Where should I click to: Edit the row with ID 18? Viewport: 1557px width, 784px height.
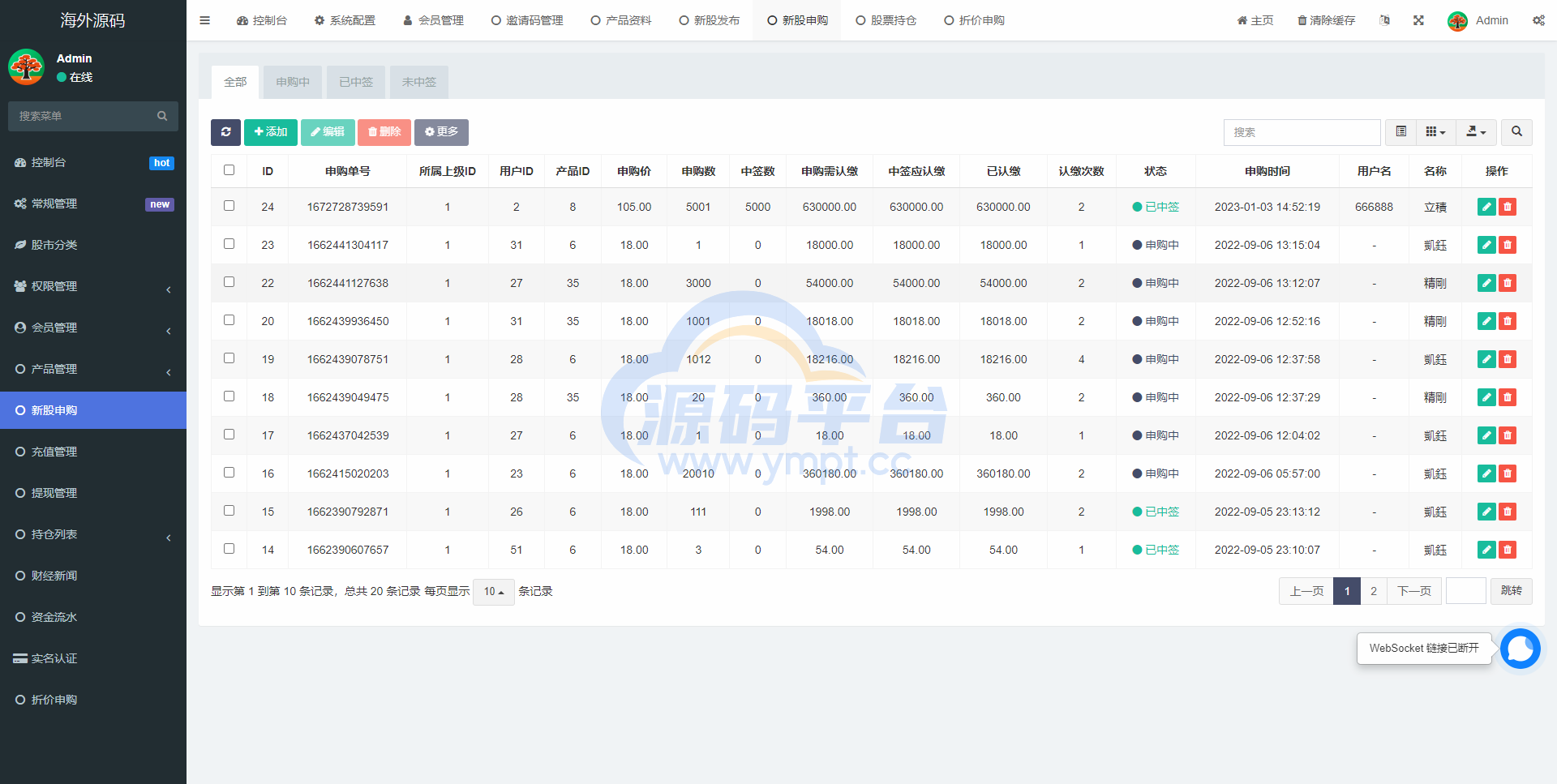[x=1486, y=397]
